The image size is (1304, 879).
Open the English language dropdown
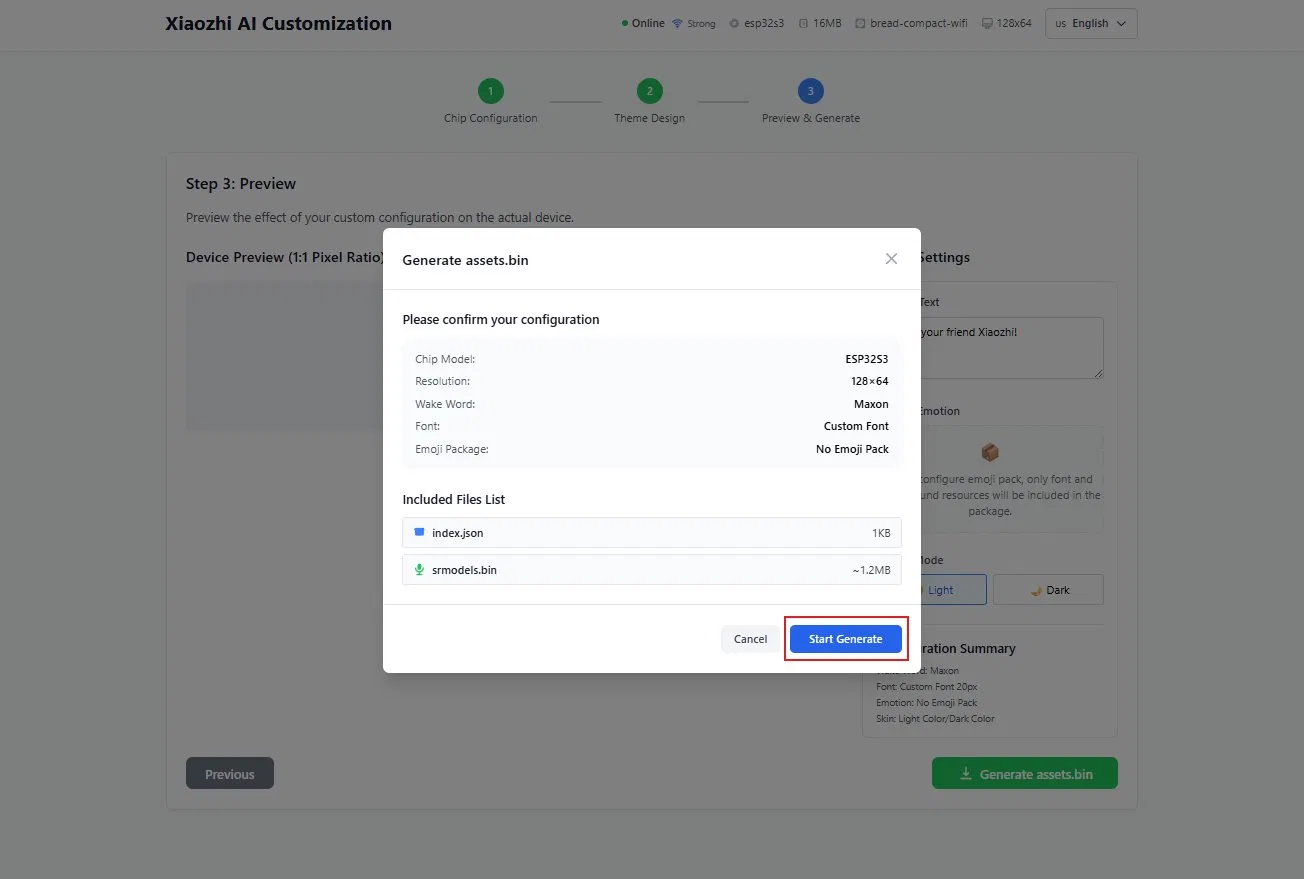point(1091,23)
